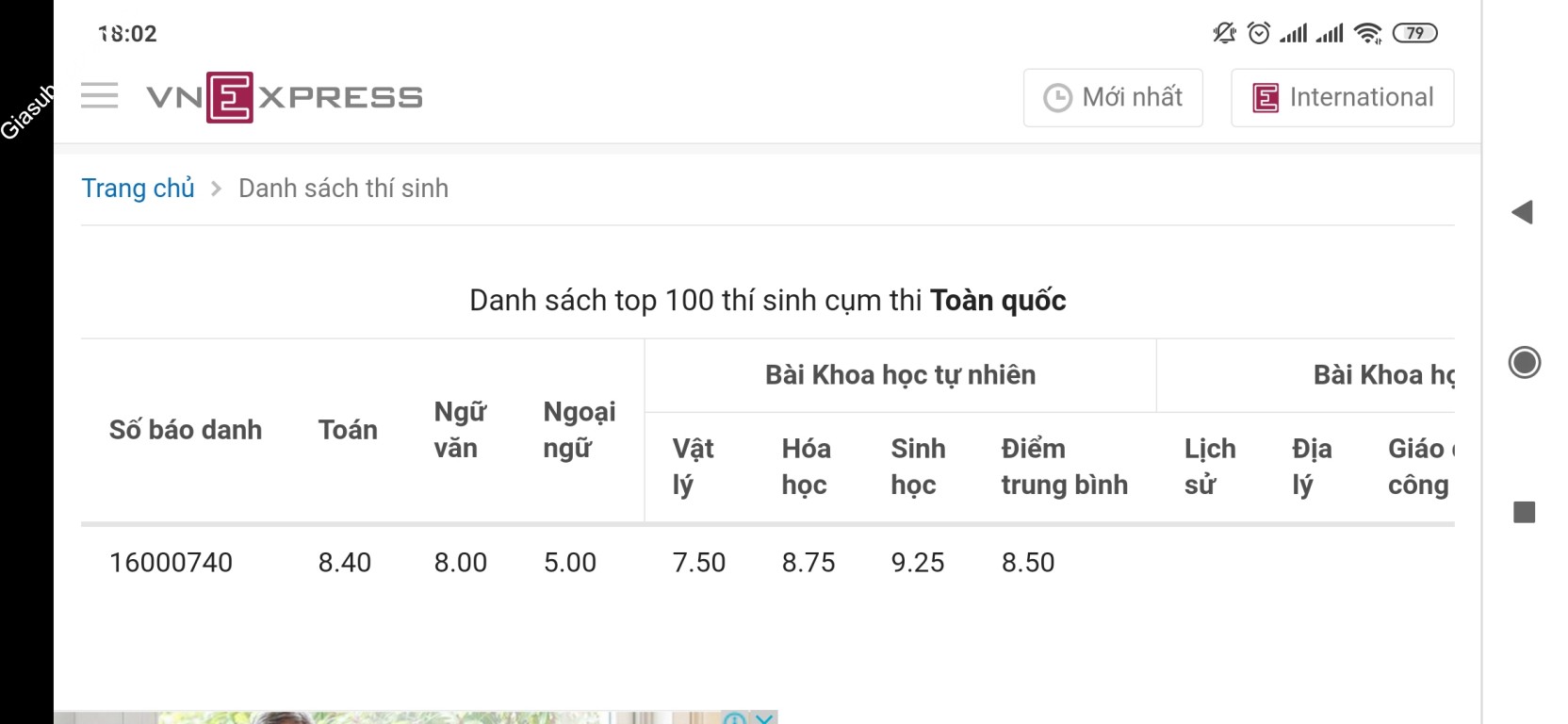Switch to International edition
Screen dimensions: 1568x724
pos(1342,97)
